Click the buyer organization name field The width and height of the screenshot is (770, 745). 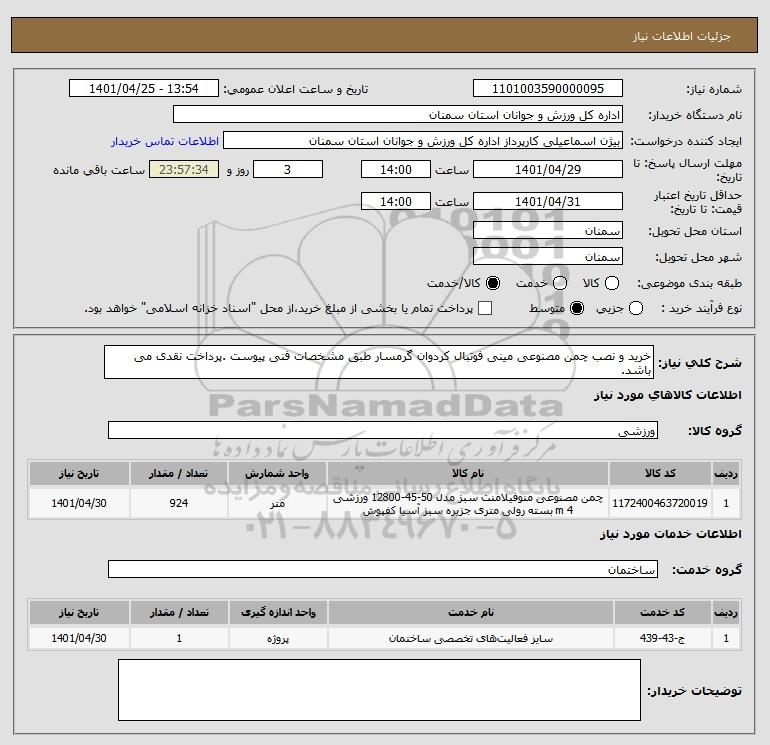pos(398,115)
